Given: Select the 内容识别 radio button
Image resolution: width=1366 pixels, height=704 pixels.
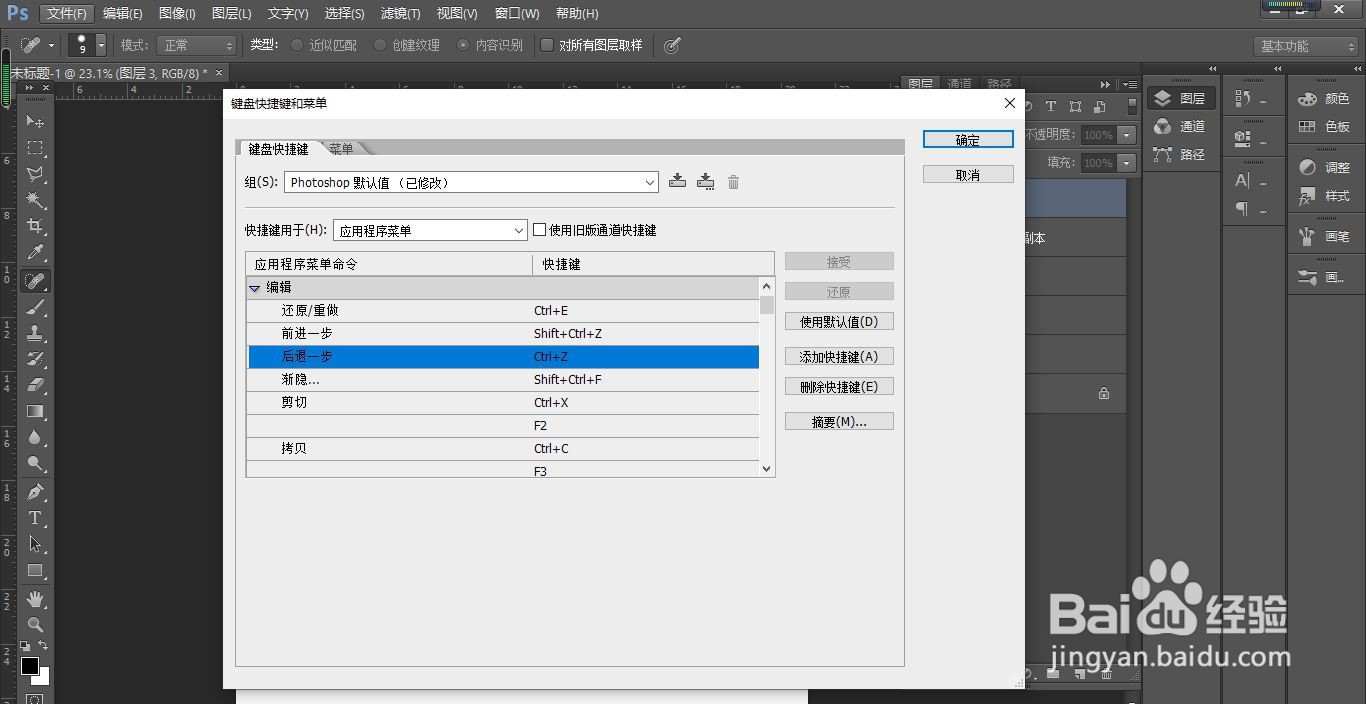Looking at the screenshot, I should pyautogui.click(x=462, y=44).
